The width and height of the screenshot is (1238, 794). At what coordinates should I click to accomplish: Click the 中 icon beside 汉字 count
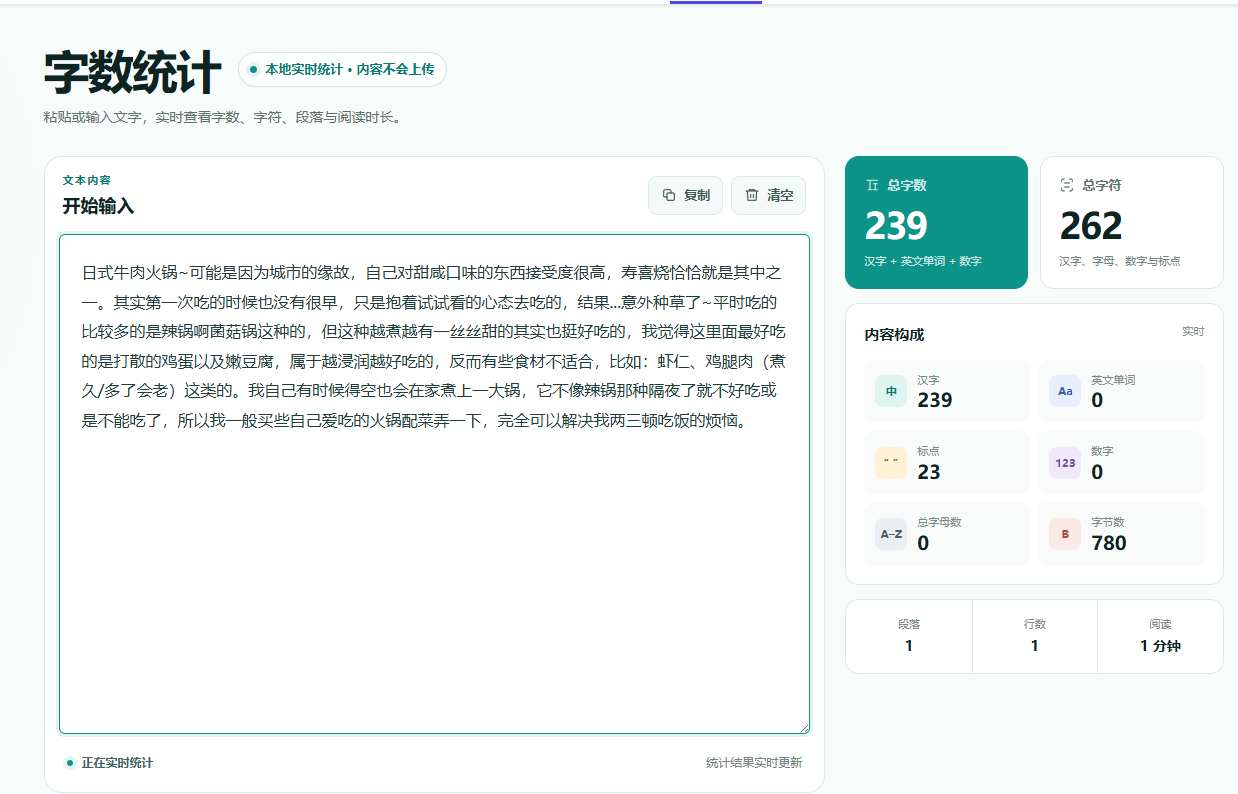pyautogui.click(x=891, y=391)
